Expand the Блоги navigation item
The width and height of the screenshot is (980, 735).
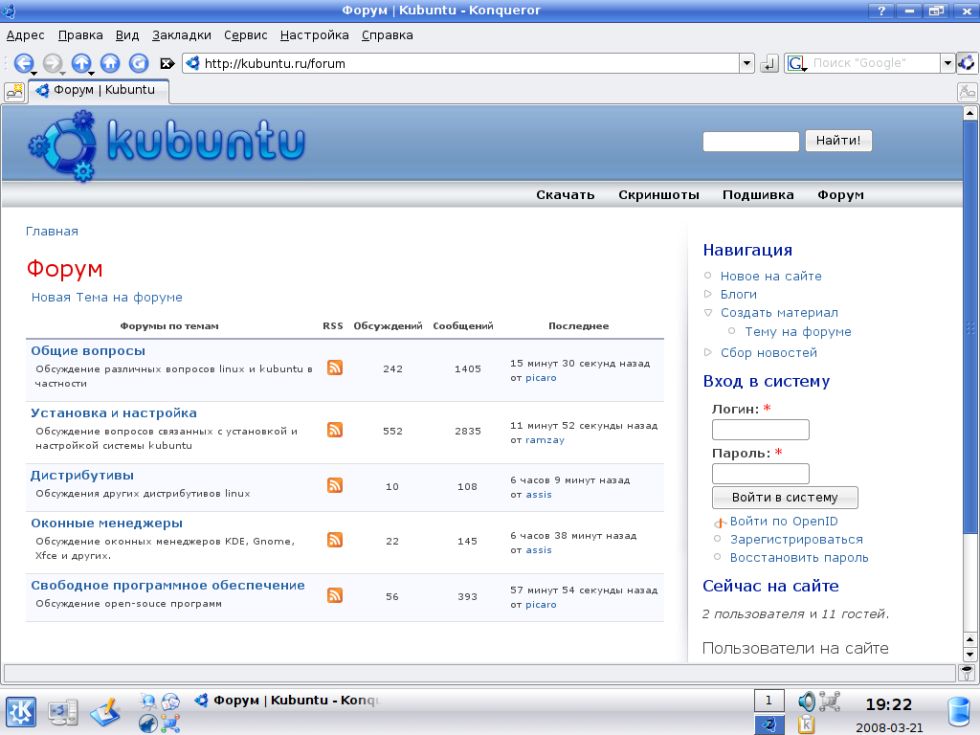pyautogui.click(x=708, y=294)
